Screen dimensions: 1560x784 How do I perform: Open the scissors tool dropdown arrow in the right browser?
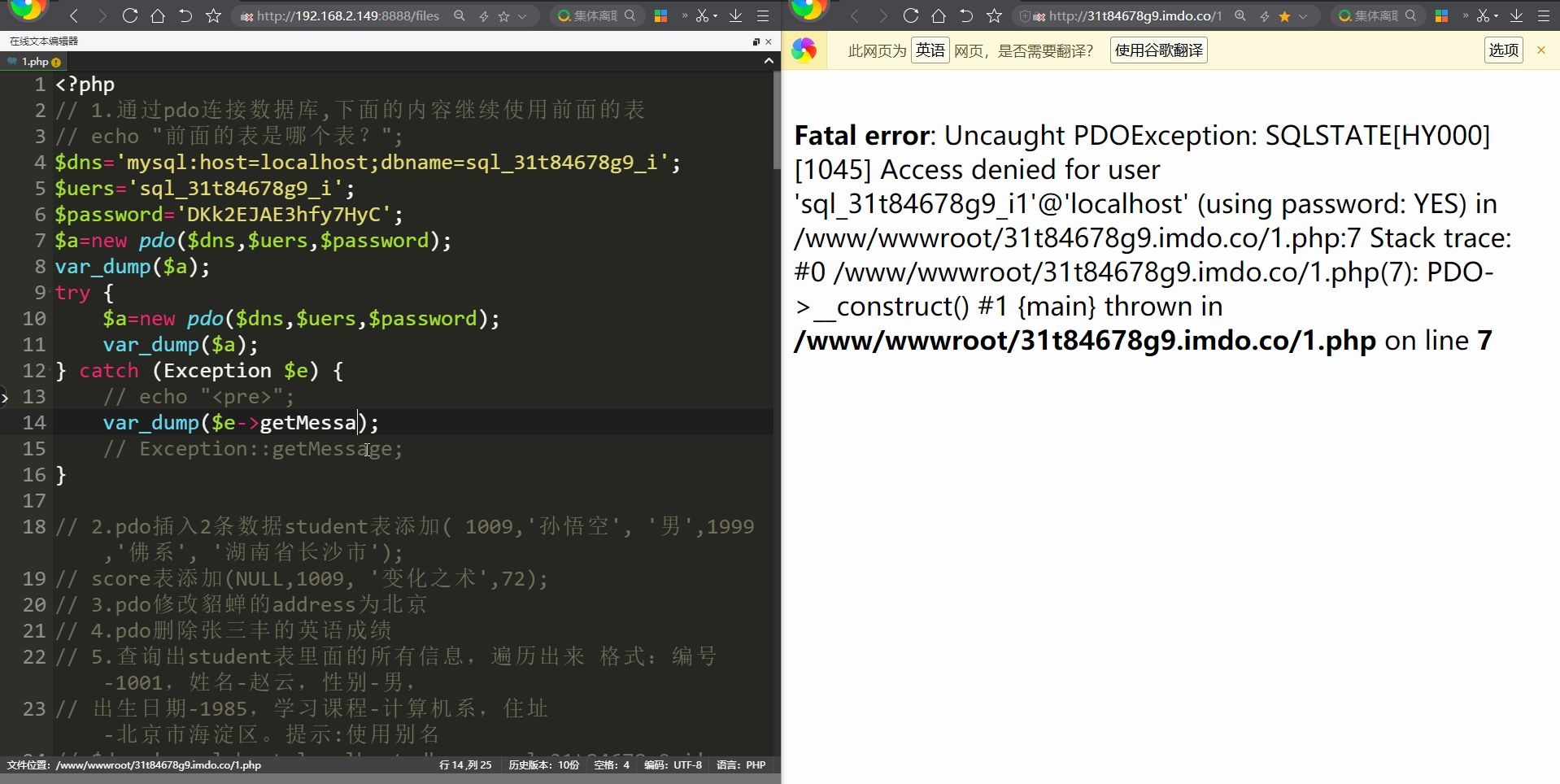point(1496,16)
